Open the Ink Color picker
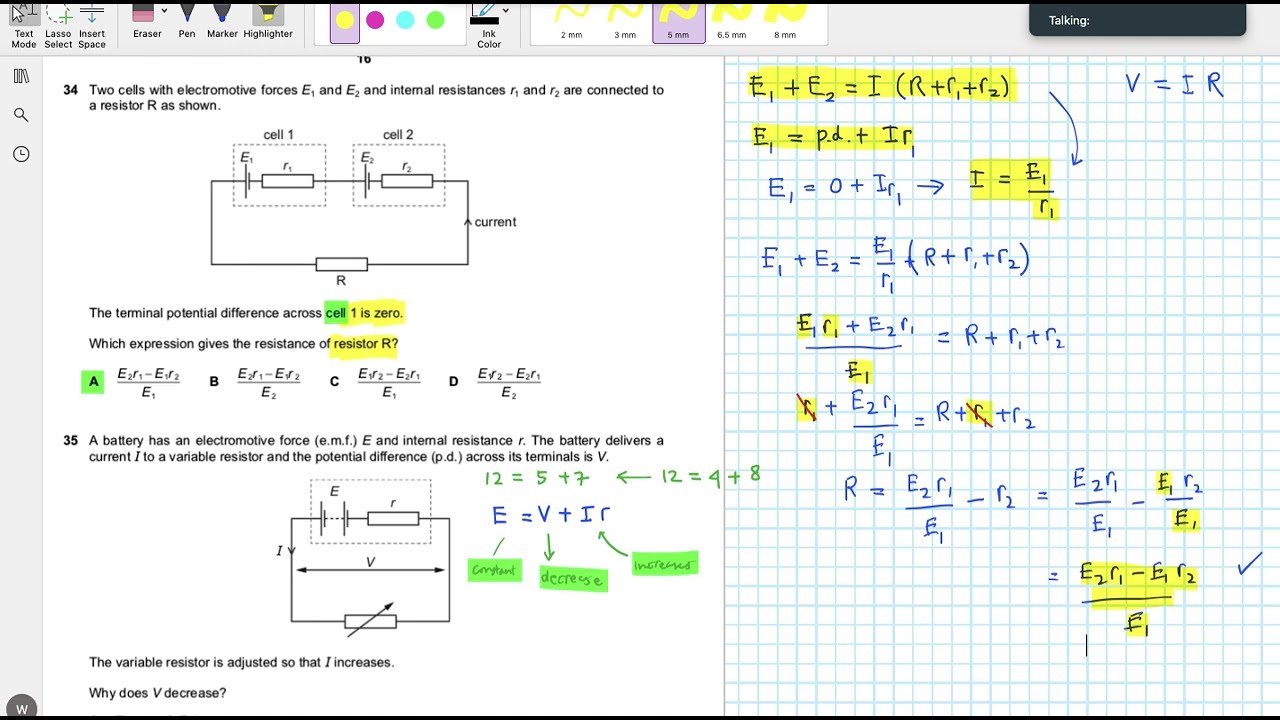The height and width of the screenshot is (720, 1280). (489, 25)
